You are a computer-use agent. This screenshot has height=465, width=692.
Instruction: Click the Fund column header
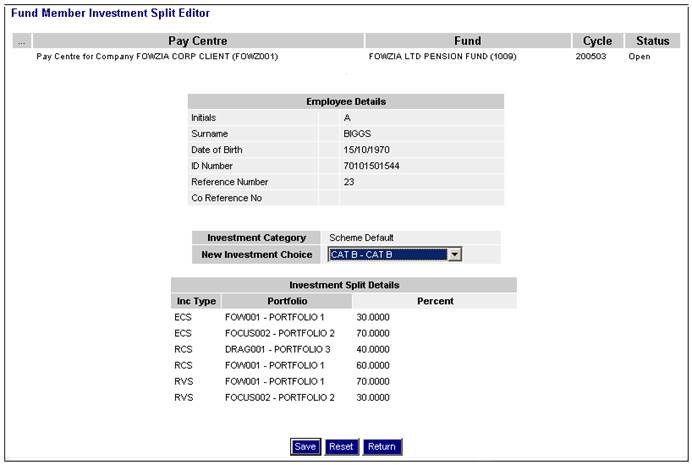[468, 41]
